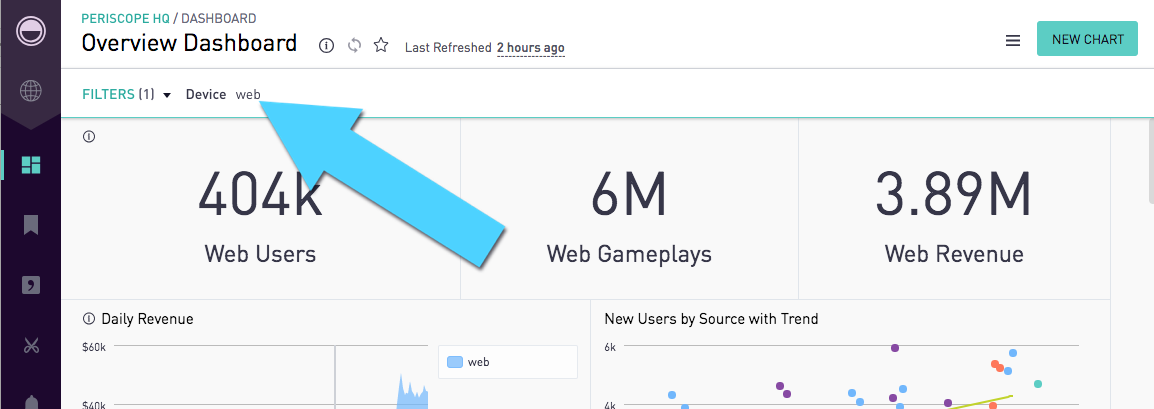Refresh the dashboard with refresh icon
The image size is (1154, 409).
[x=354, y=46]
